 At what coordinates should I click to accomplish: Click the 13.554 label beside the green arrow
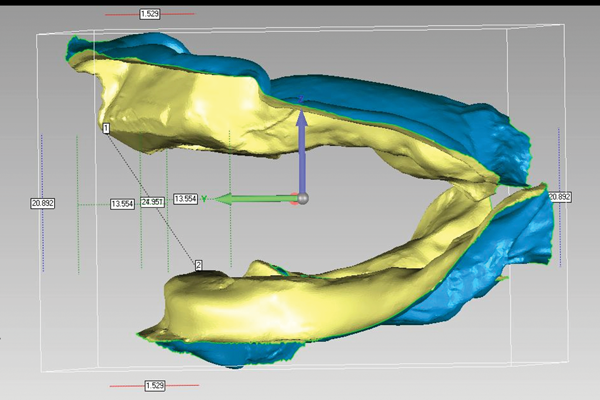[x=185, y=199]
